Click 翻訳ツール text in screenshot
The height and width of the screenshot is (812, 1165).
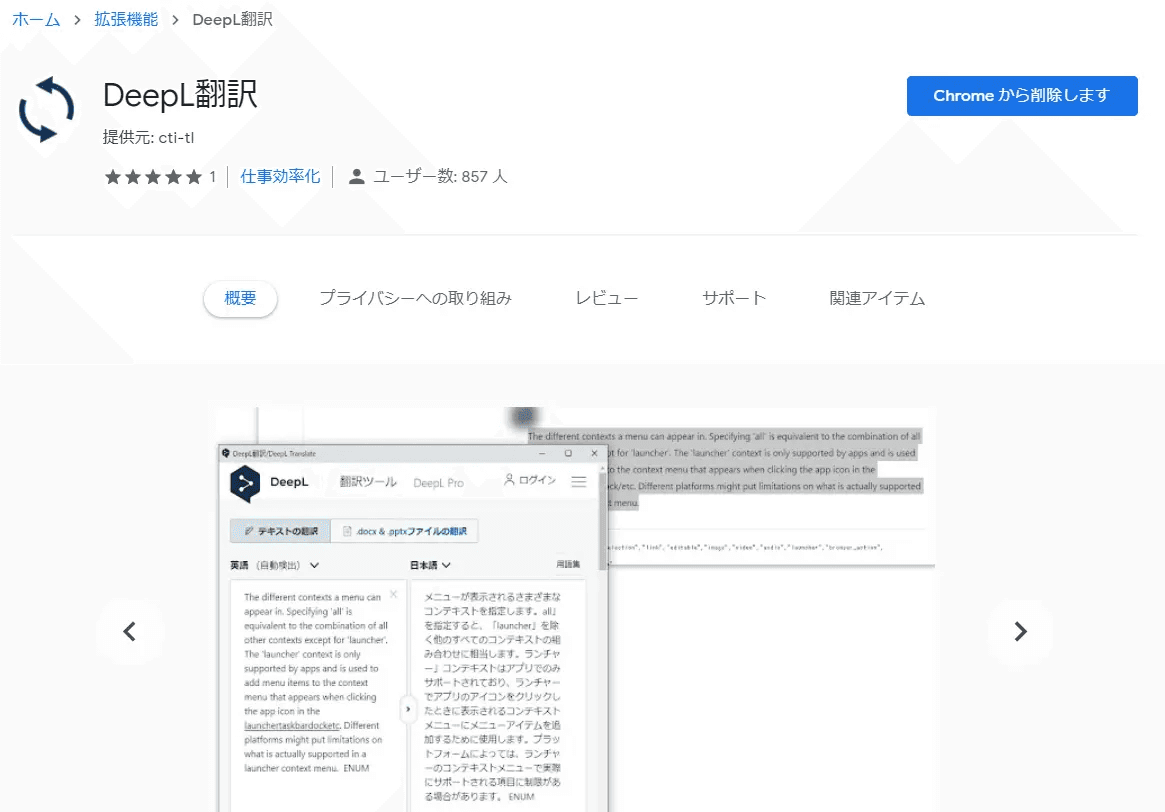[368, 482]
